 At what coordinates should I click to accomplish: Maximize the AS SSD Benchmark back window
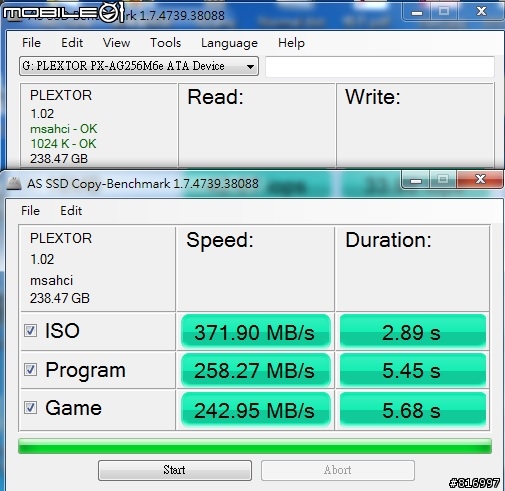tap(444, 12)
